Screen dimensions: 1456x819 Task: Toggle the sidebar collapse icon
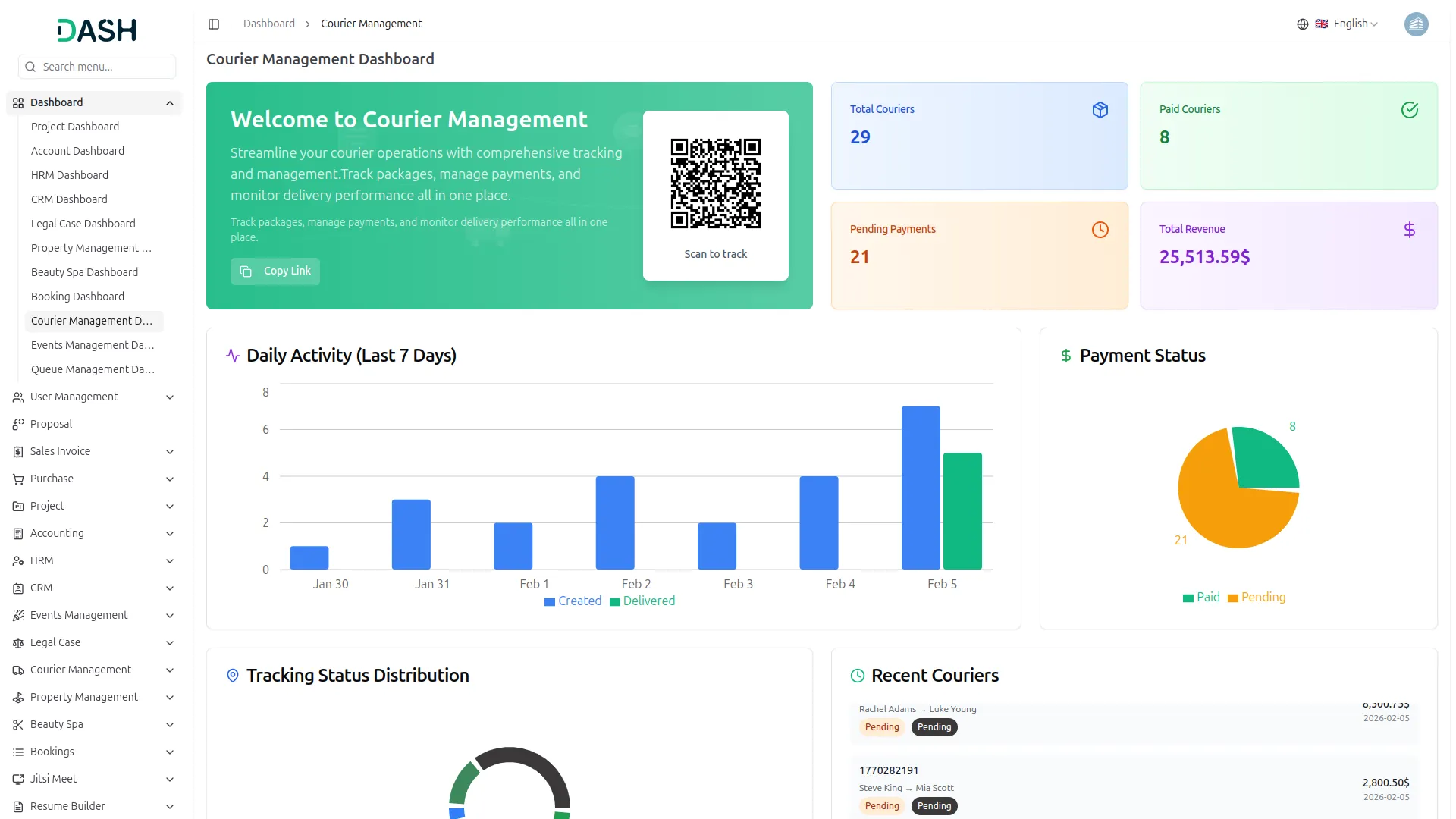pyautogui.click(x=214, y=24)
